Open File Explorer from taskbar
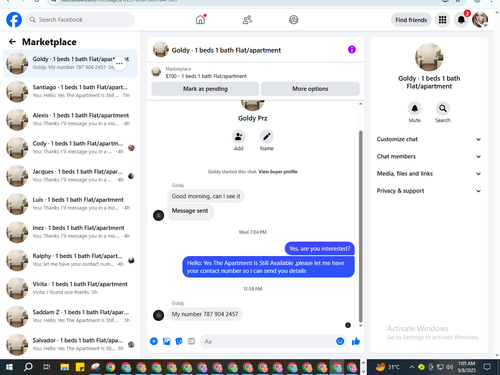 65,367
